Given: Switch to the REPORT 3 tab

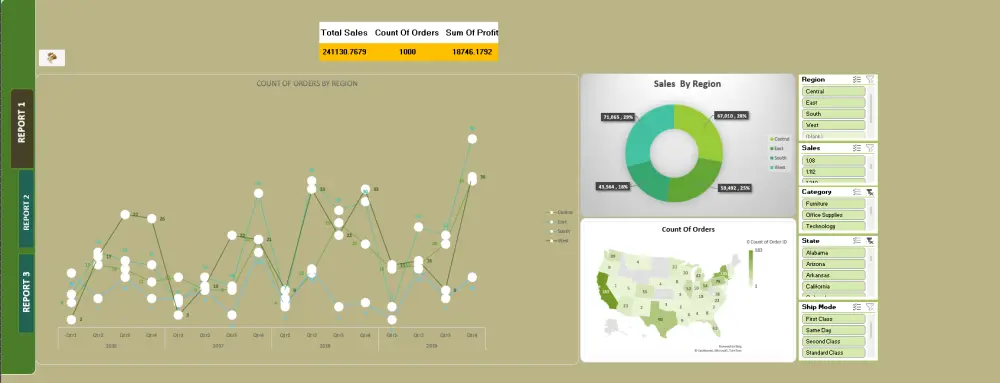Looking at the screenshot, I should pyautogui.click(x=26, y=293).
